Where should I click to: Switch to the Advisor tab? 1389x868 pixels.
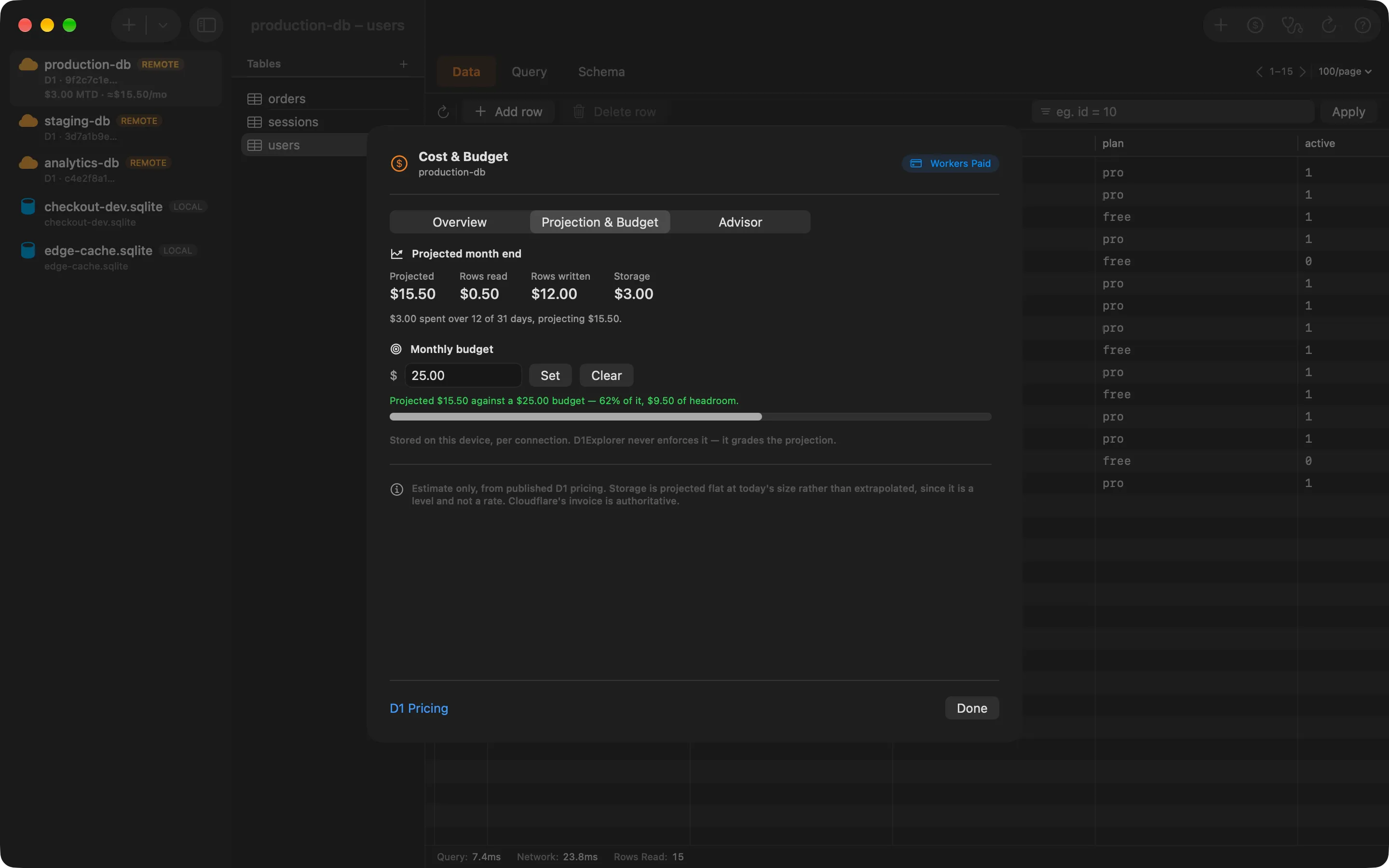pyautogui.click(x=740, y=222)
